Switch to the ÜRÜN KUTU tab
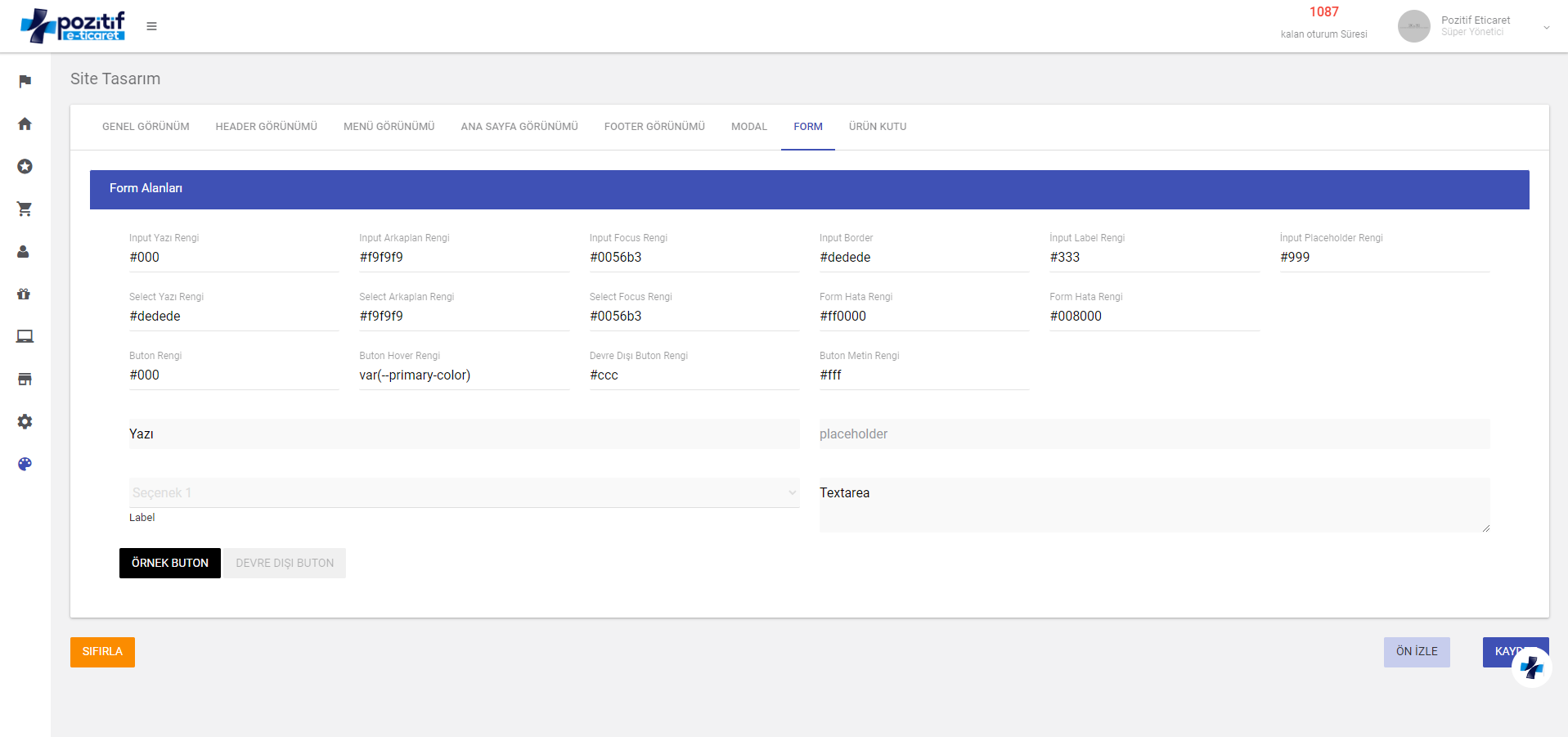The height and width of the screenshot is (737, 1568). 877,127
